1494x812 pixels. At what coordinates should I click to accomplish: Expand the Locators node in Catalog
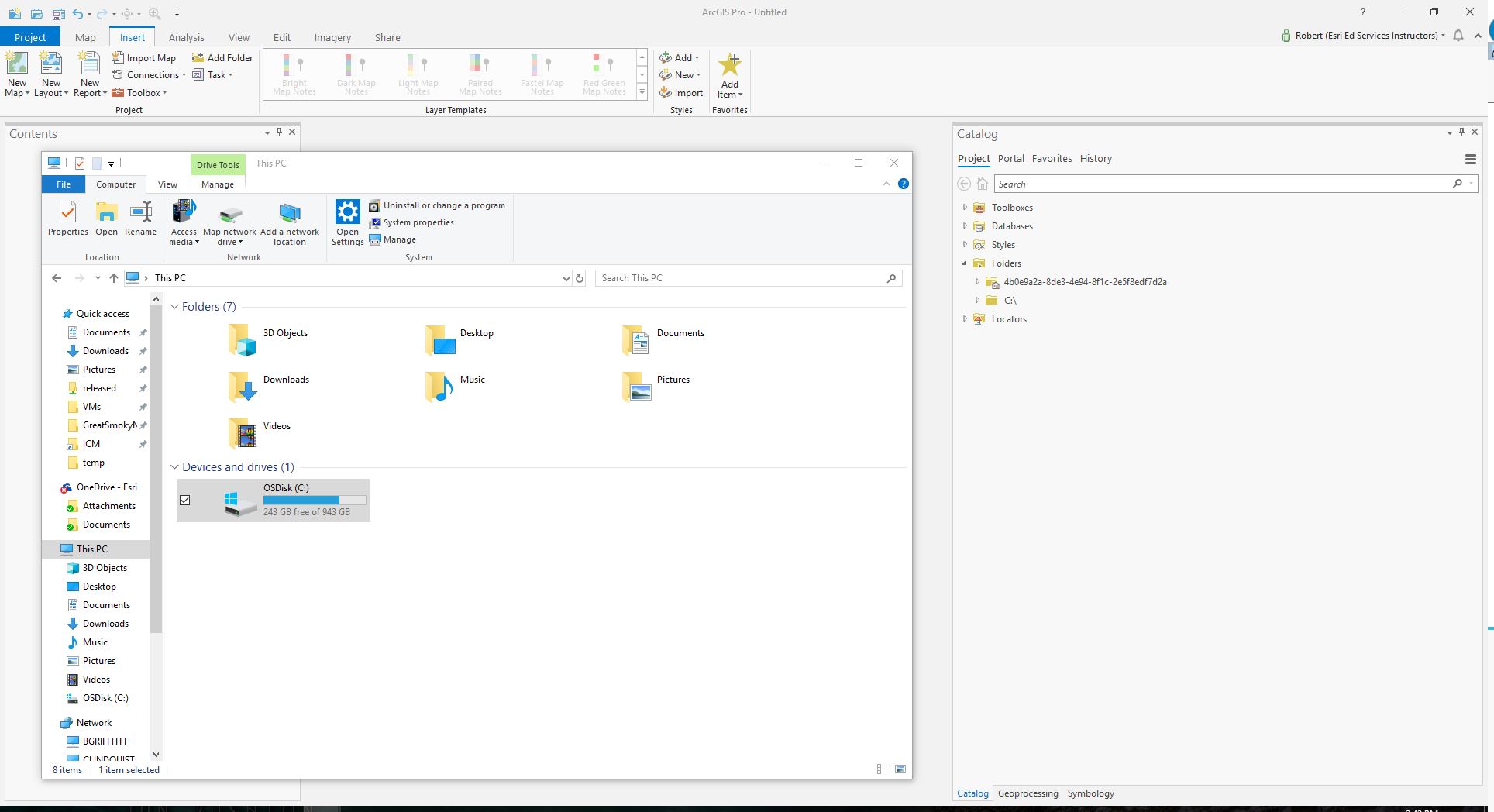pyautogui.click(x=965, y=319)
